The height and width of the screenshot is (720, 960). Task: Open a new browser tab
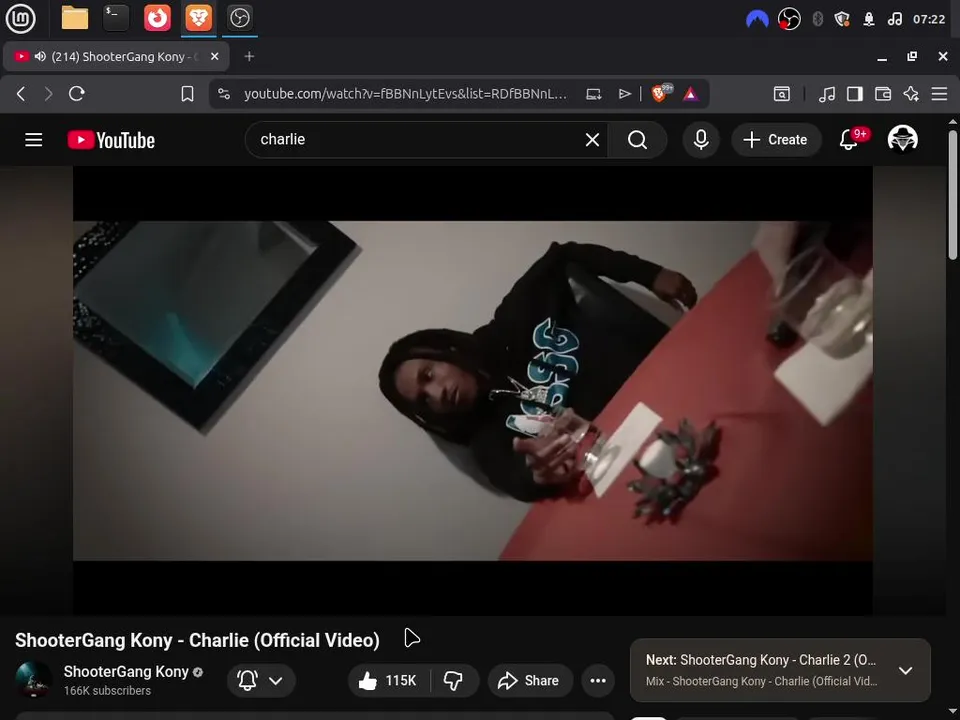(x=249, y=56)
